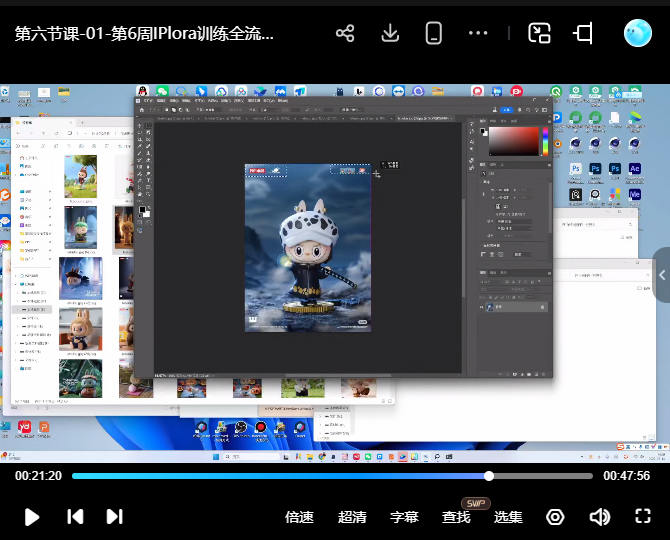Image resolution: width=670 pixels, height=540 pixels.
Task: Click the progress bar playhead handle
Action: [489, 476]
